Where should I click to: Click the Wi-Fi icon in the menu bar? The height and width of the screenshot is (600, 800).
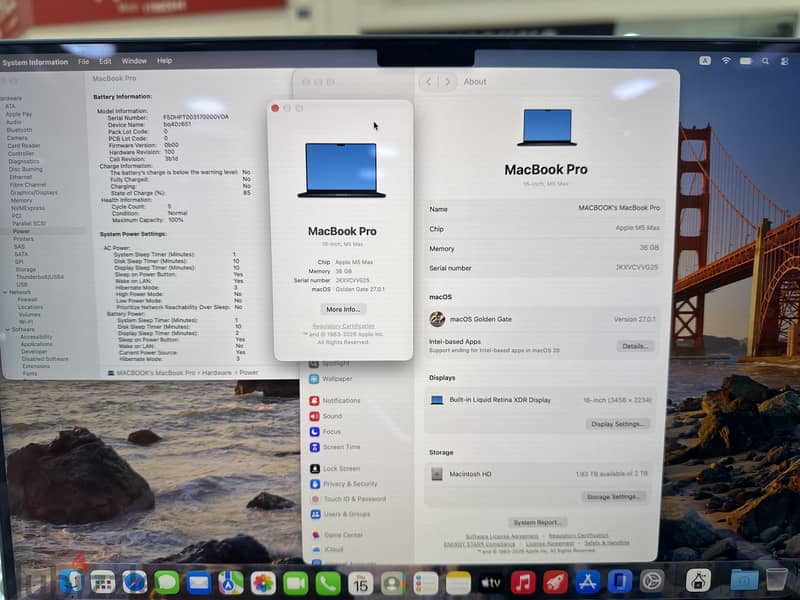pos(726,61)
